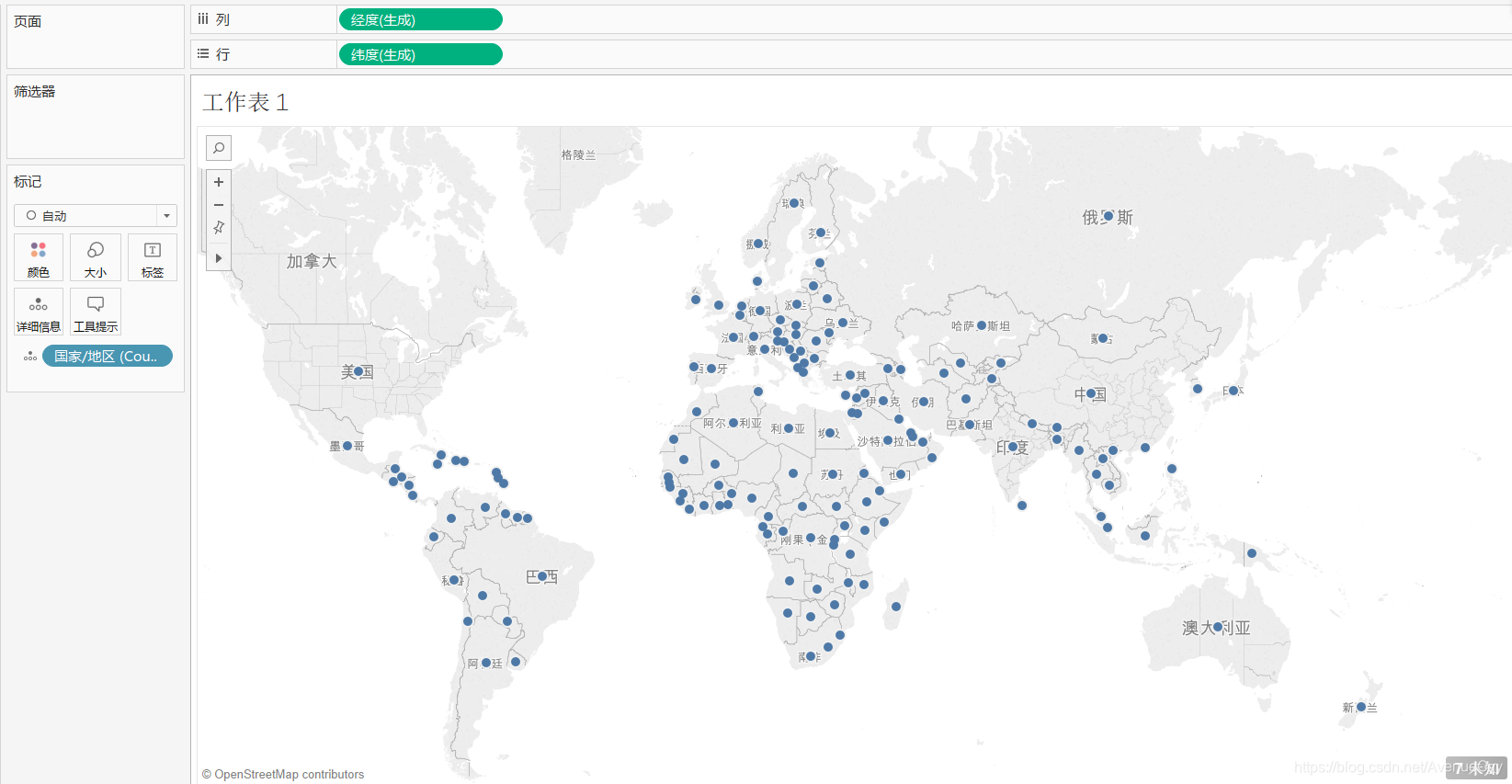Click the 7 未知 unknown indicator
This screenshot has height=784, width=1512.
pos(1476,768)
